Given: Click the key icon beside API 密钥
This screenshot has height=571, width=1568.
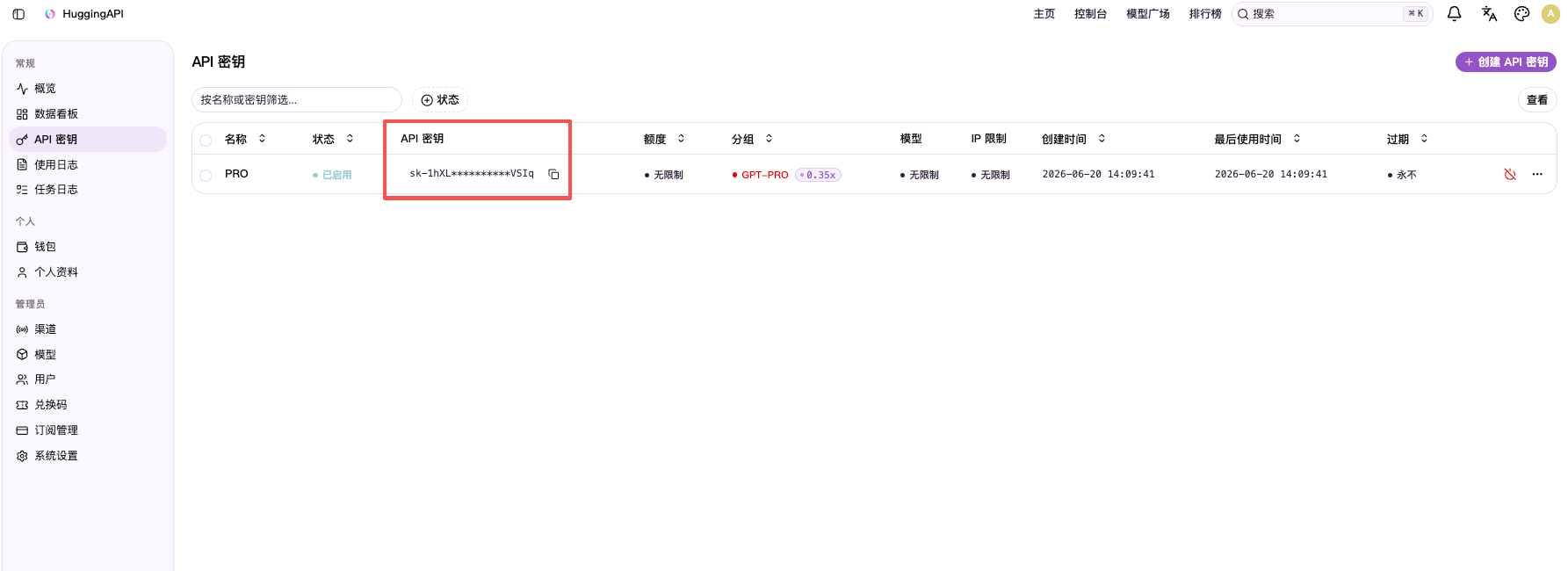Looking at the screenshot, I should click(x=23, y=140).
